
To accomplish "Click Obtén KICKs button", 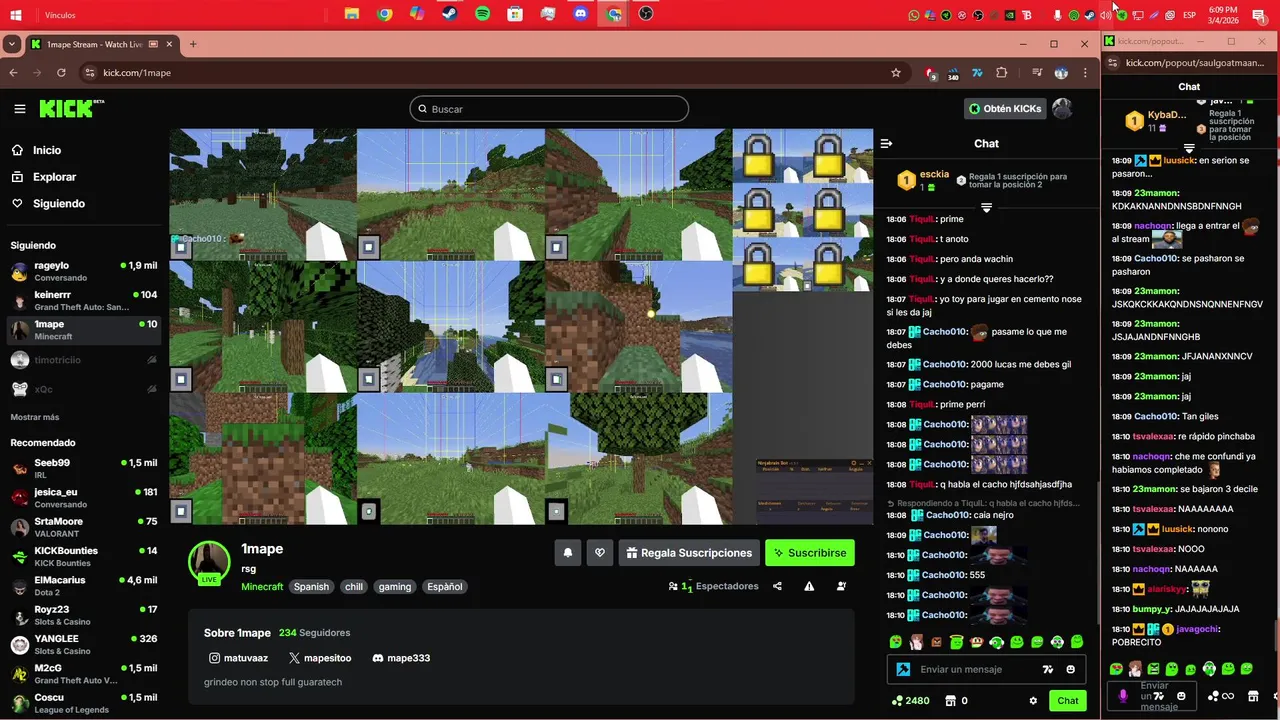I will pyautogui.click(x=1005, y=109).
